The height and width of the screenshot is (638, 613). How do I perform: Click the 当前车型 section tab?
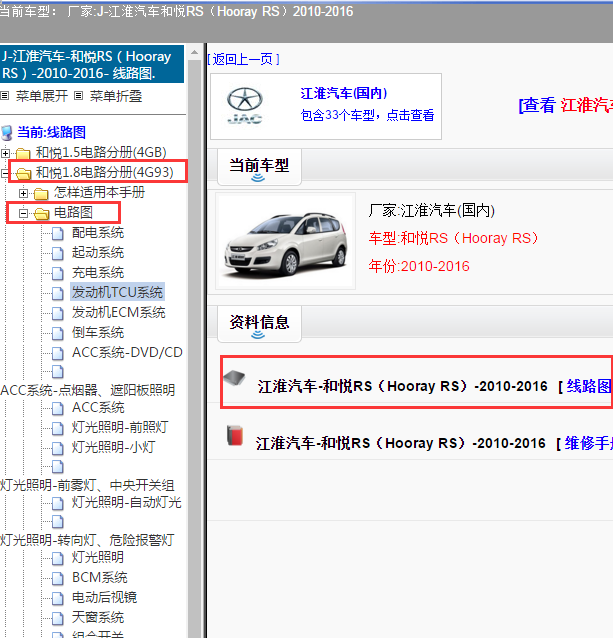(259, 167)
